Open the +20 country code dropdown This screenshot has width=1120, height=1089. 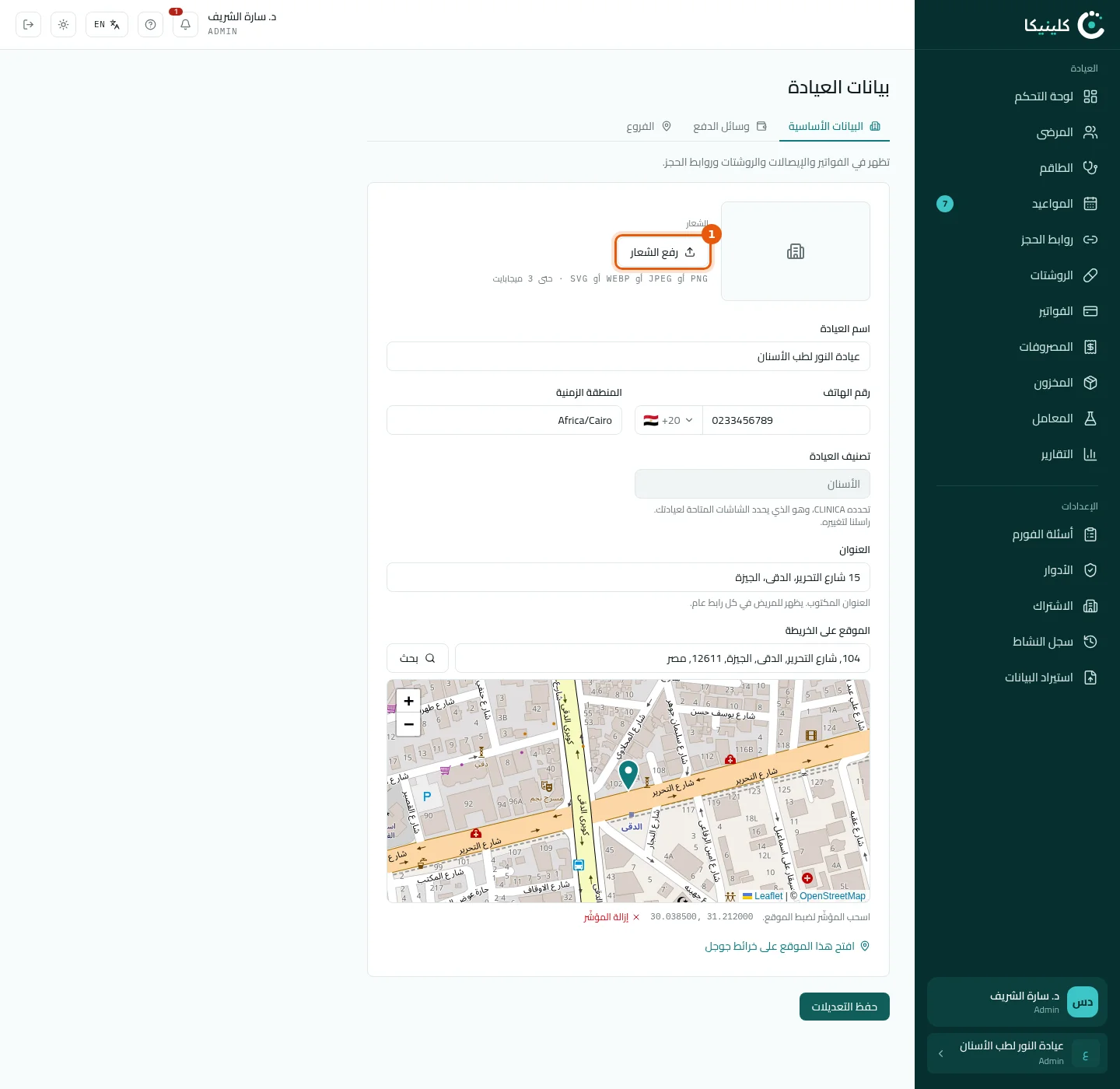point(669,420)
